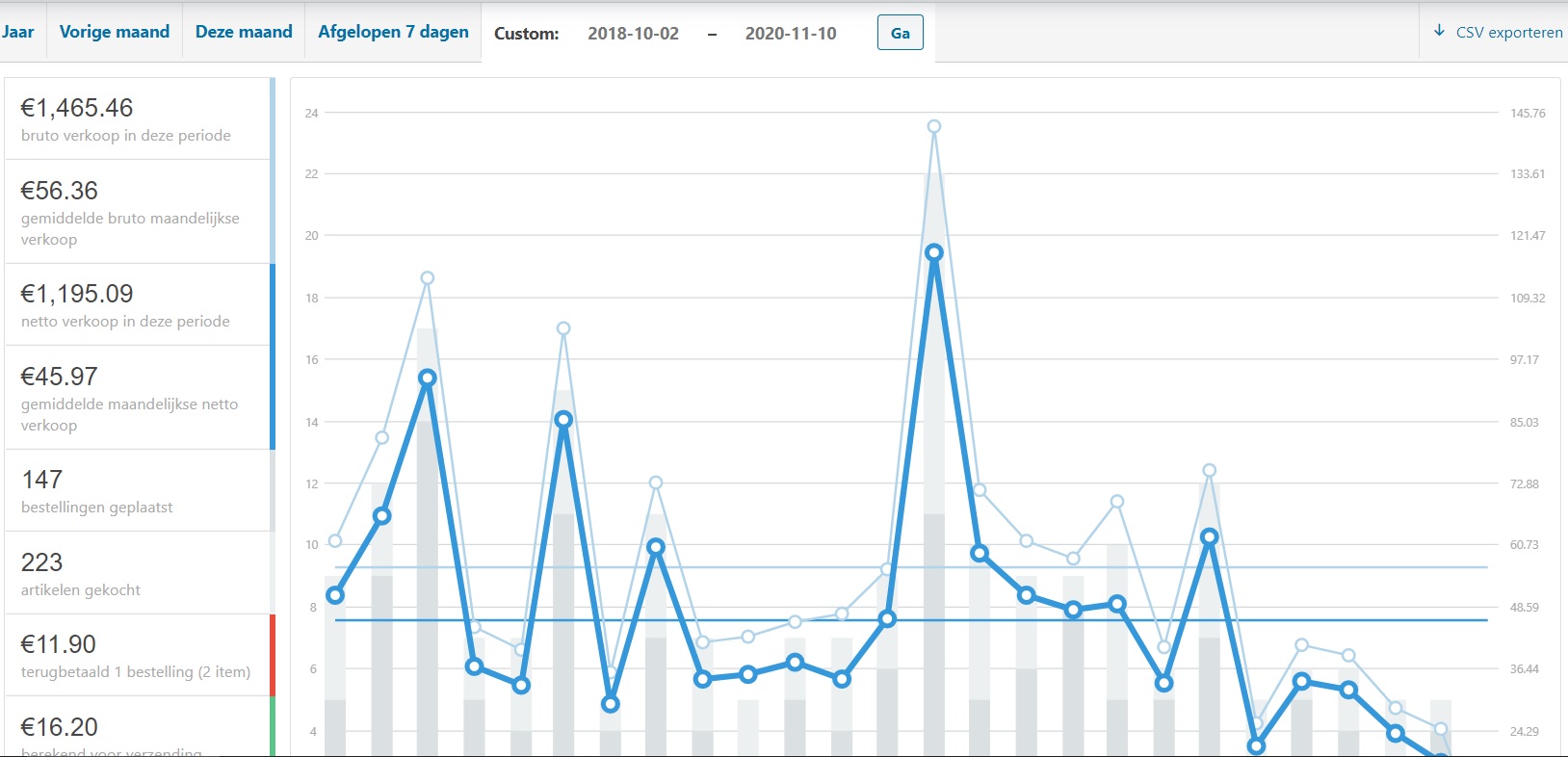This screenshot has height=757, width=1568.
Task: Click the Ga button
Action: coord(901,33)
